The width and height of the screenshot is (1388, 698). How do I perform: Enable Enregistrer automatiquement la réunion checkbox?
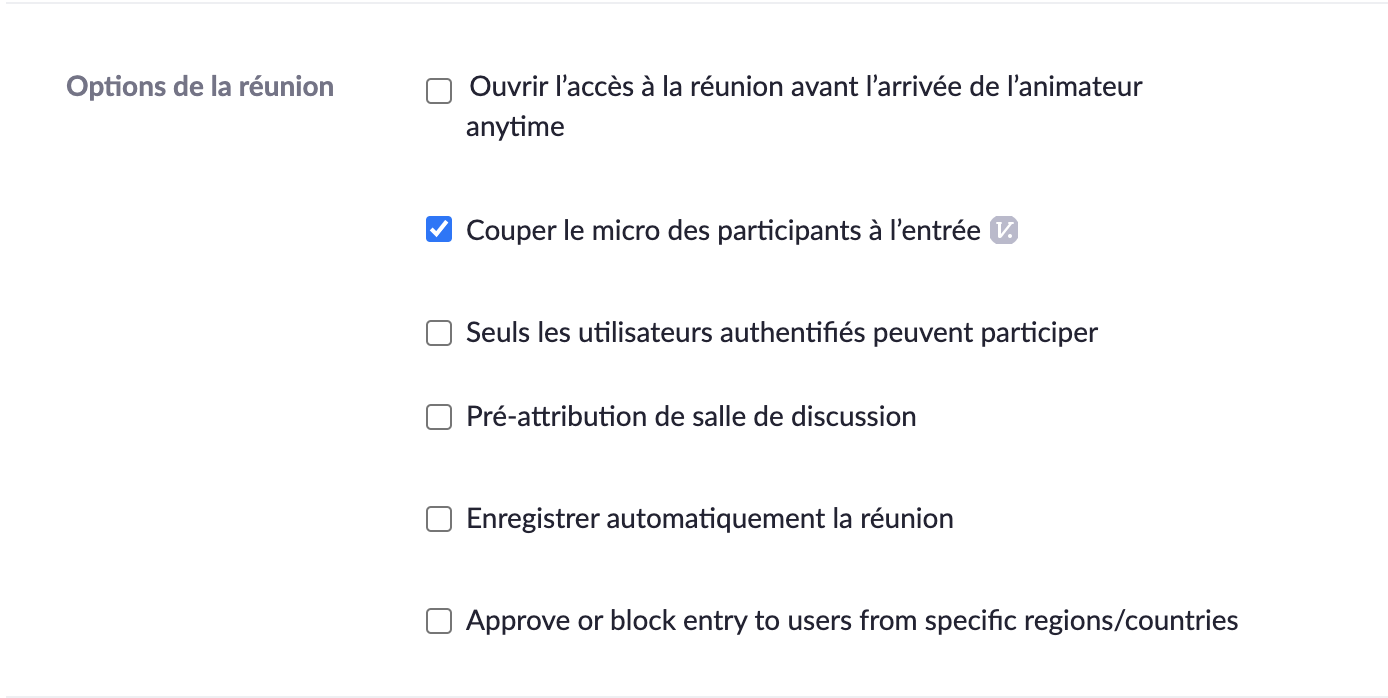[x=439, y=519]
